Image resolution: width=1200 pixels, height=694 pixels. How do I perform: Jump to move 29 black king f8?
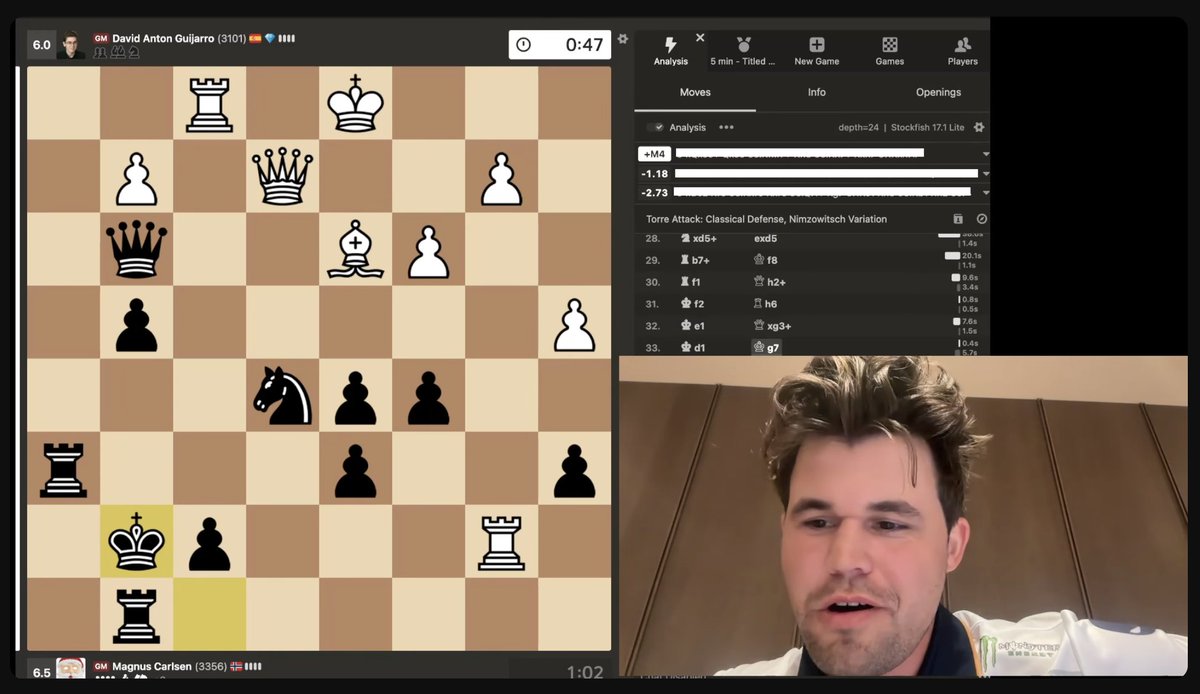click(765, 260)
